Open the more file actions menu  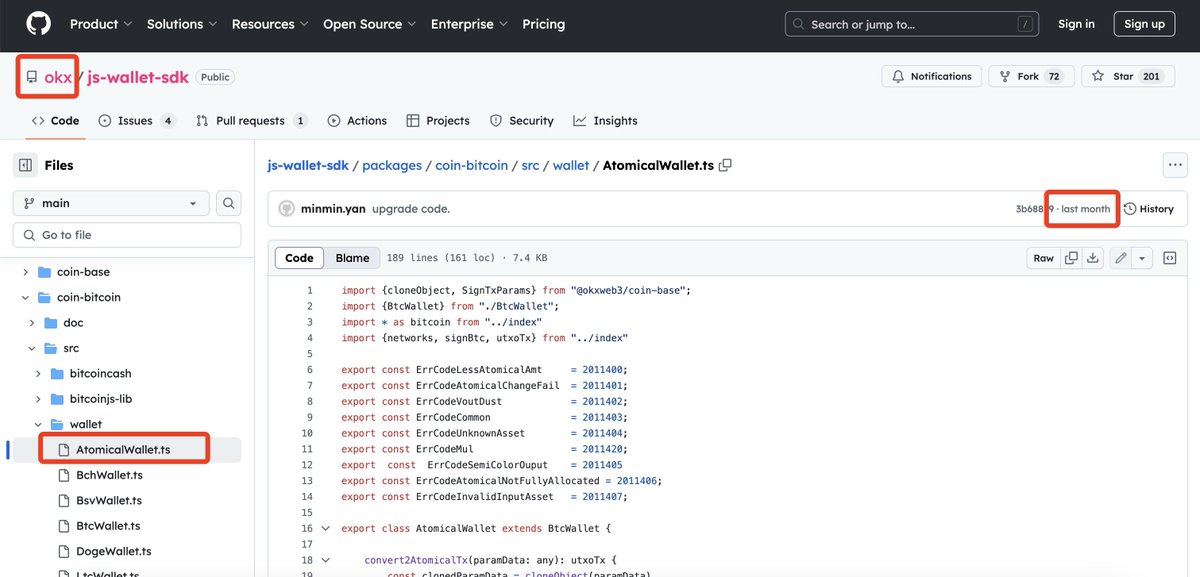1175,165
